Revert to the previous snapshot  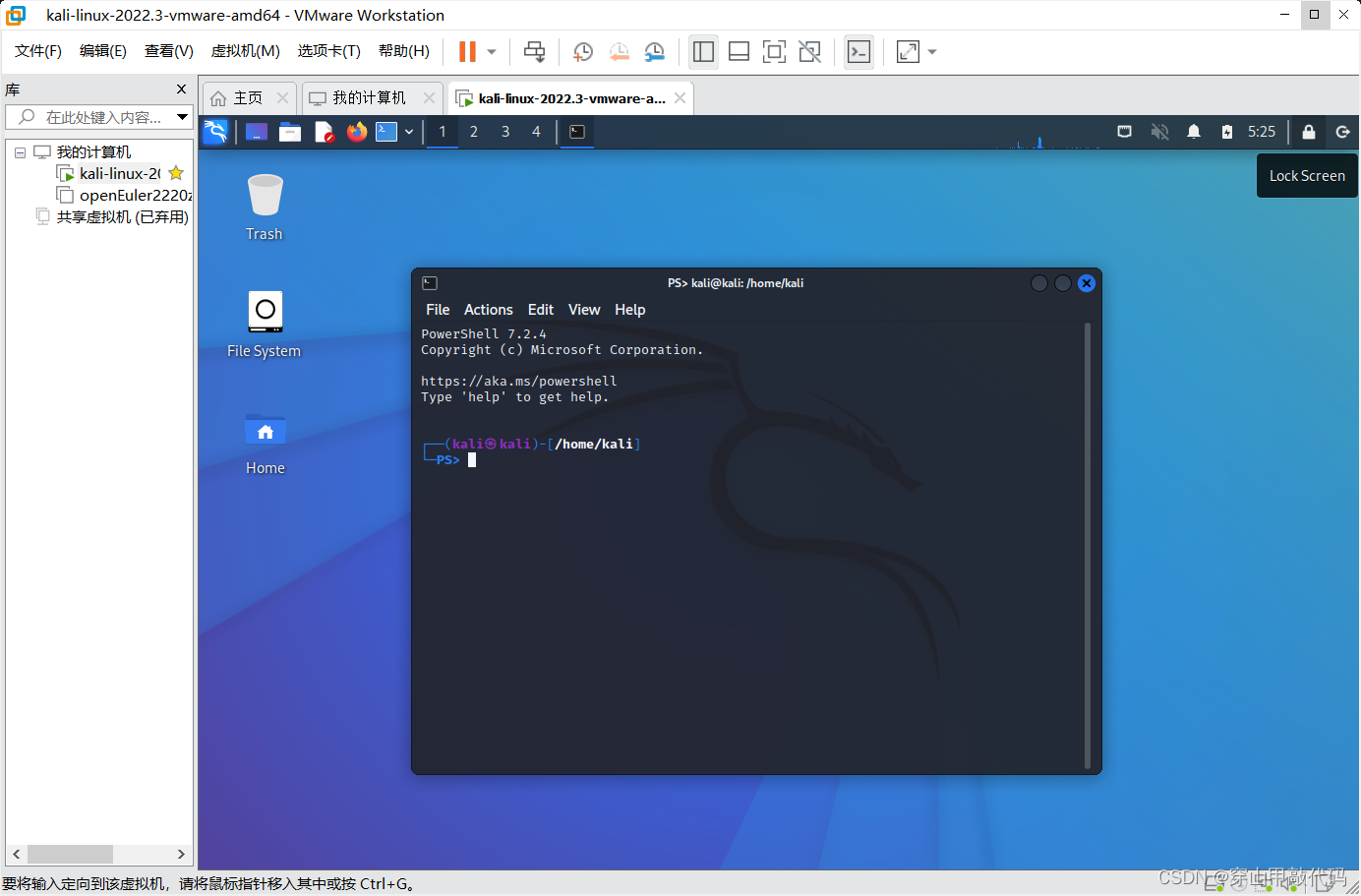[x=619, y=51]
